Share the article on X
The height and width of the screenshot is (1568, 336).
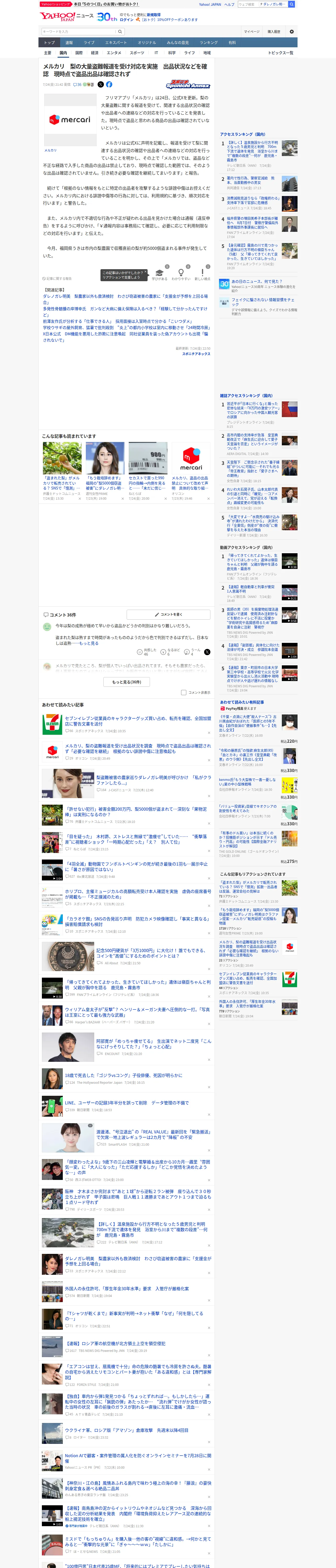(x=101, y=85)
